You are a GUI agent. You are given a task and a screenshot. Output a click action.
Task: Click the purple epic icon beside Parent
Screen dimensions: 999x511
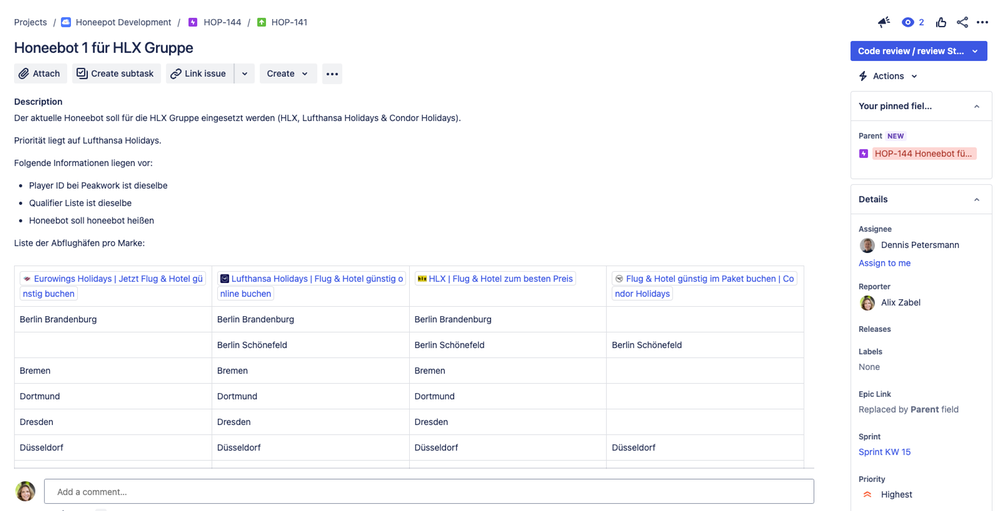(x=863, y=154)
